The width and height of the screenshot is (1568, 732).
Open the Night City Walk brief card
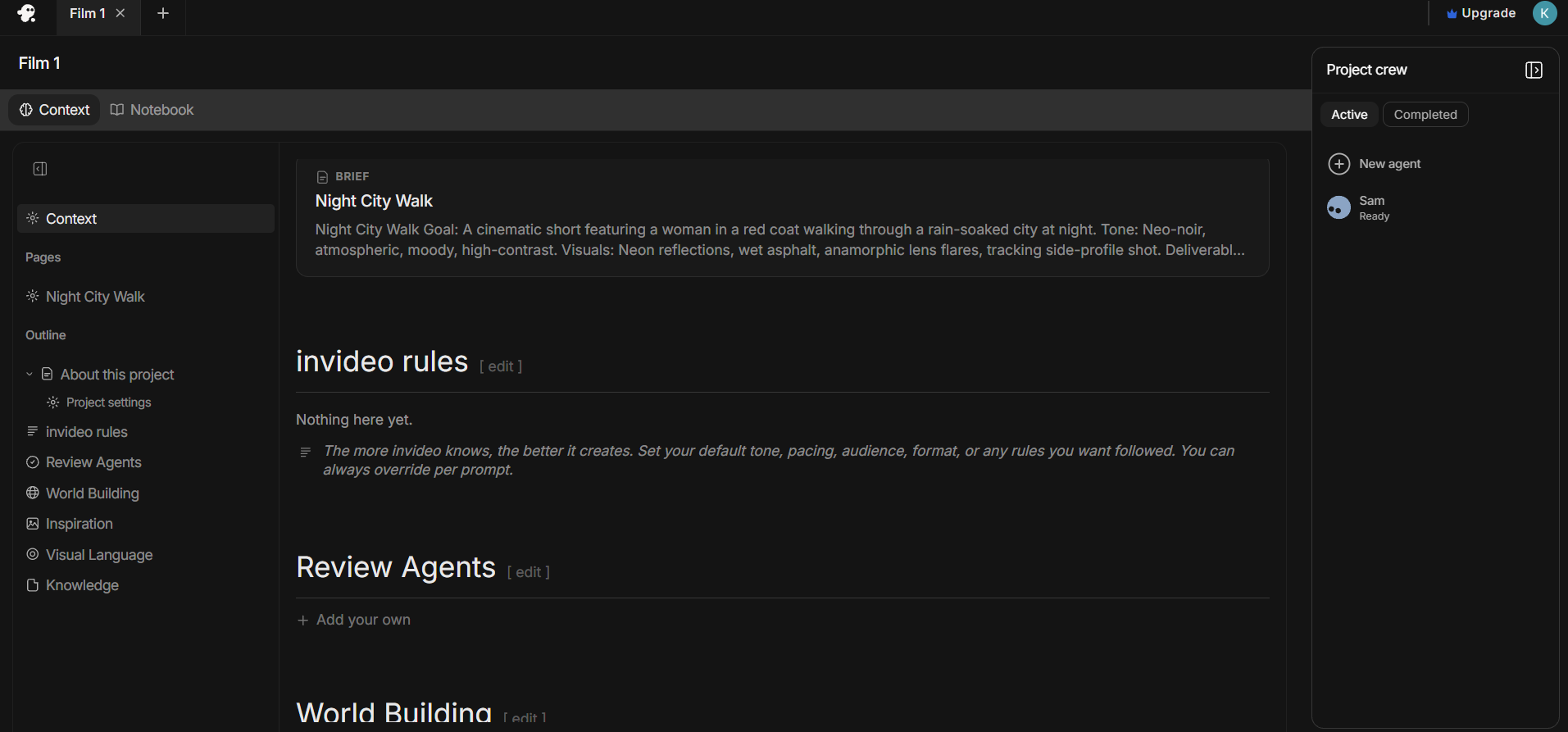[783, 217]
